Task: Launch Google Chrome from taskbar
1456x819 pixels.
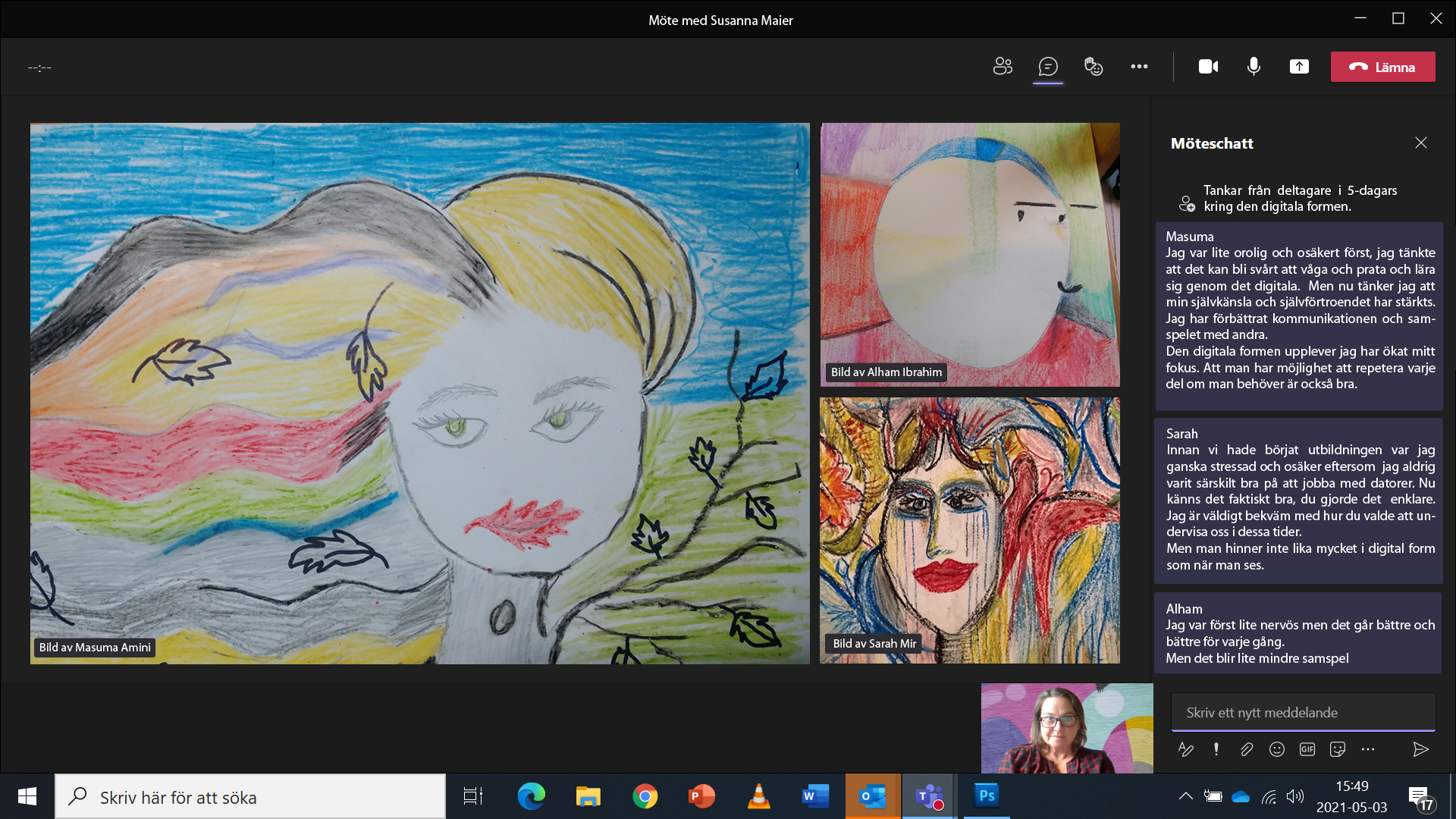Action: pos(645,796)
